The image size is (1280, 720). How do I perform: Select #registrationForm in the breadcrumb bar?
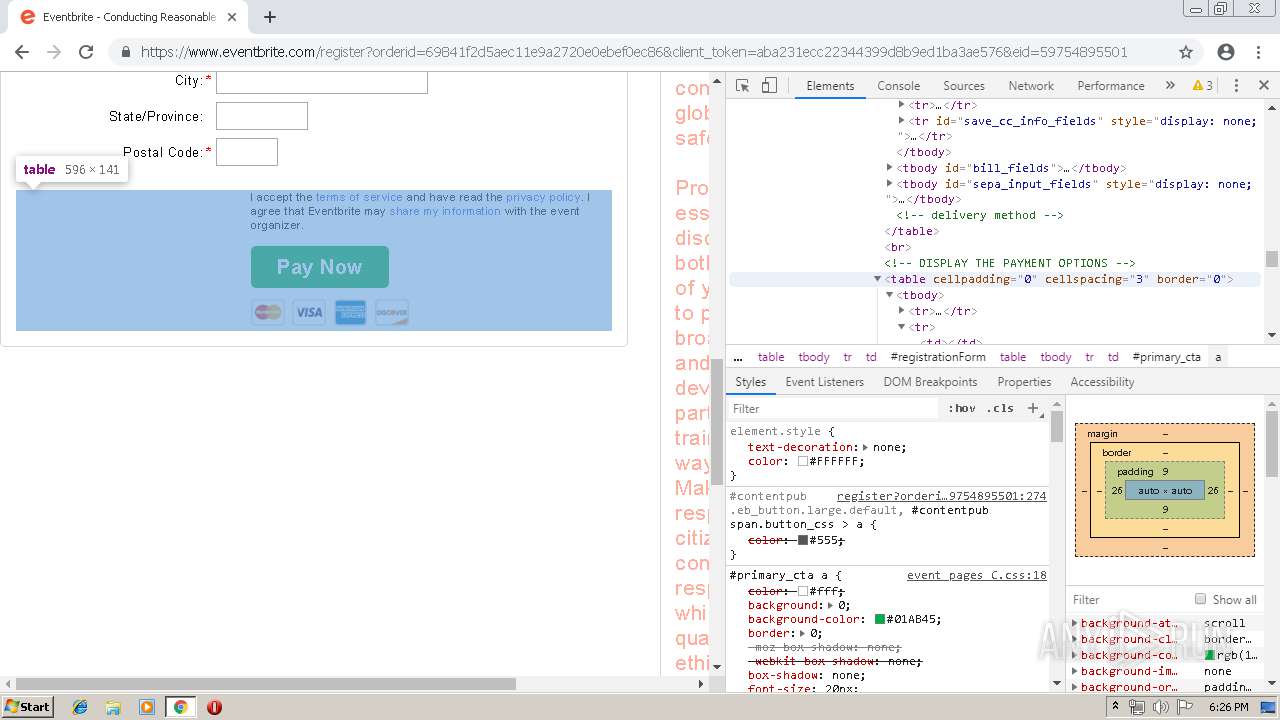[938, 357]
